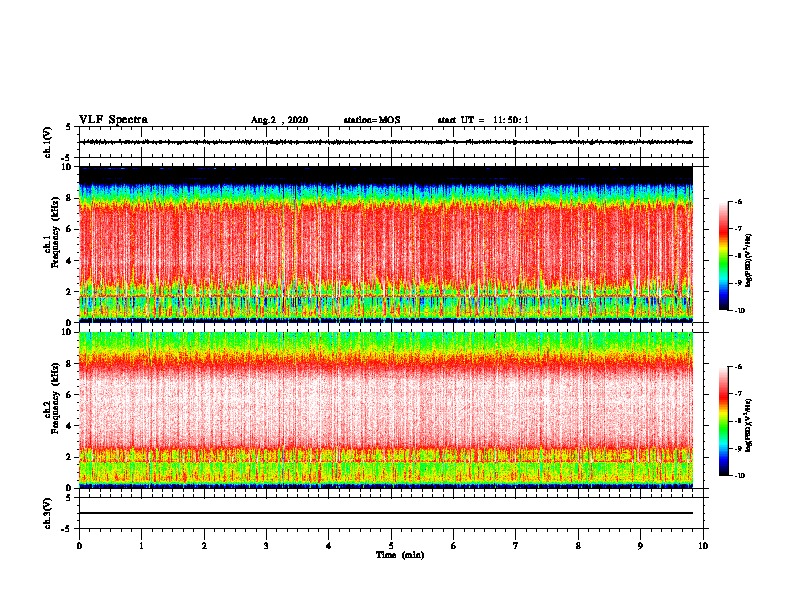792x612 pixels.
Task: Click the "station=MOS" header label
Action: click(372, 120)
